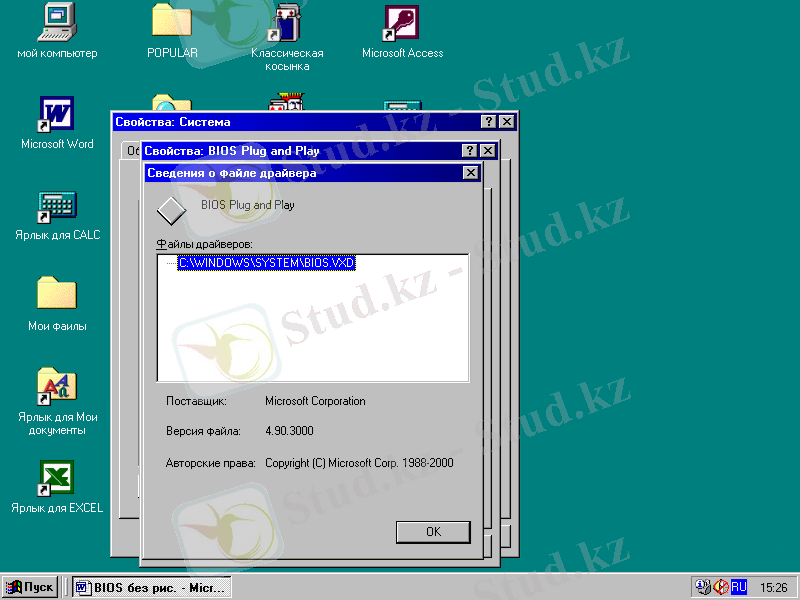Close the Свойства: Система window
The image size is (800, 600).
tap(507, 121)
